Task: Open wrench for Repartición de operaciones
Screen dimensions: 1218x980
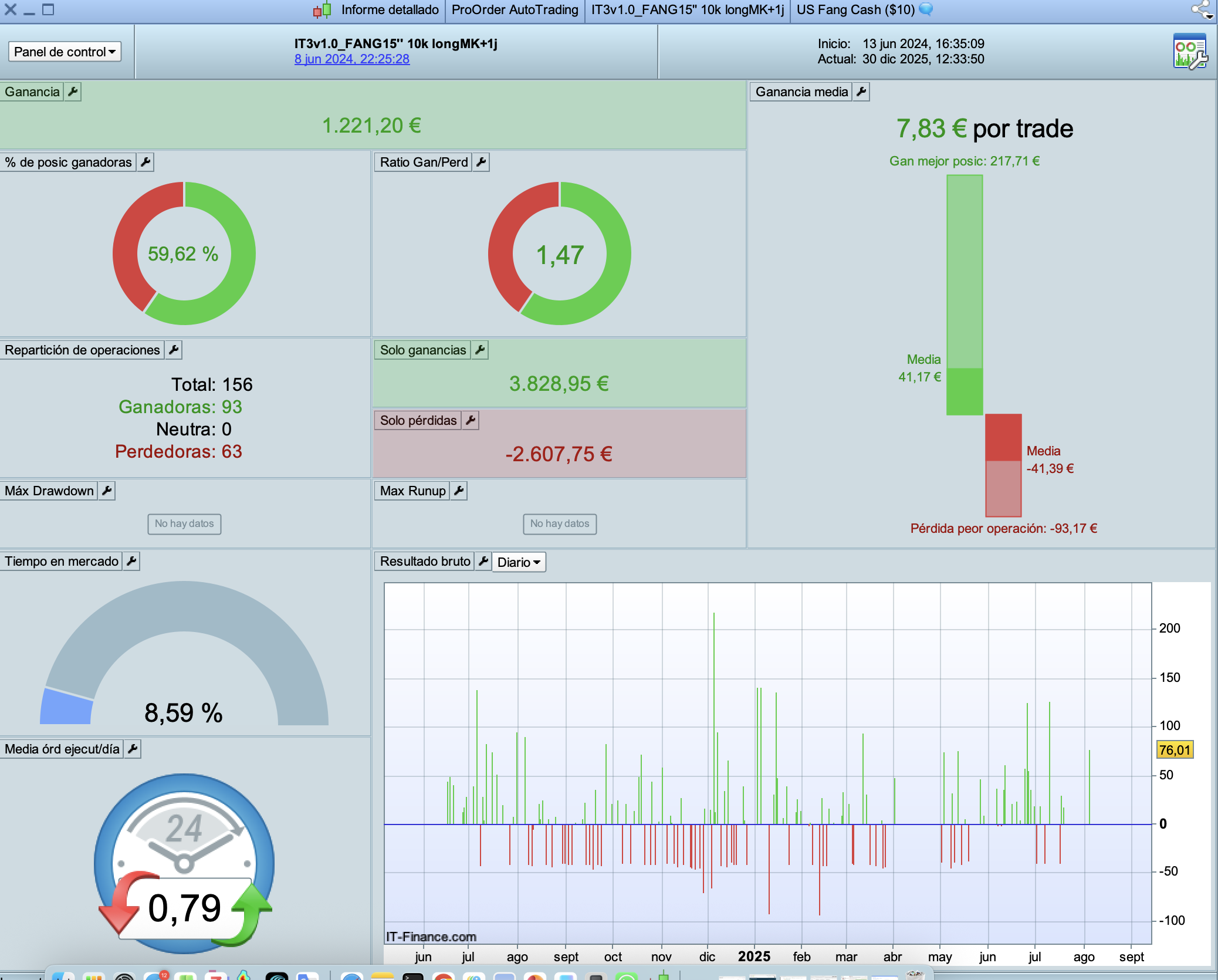Action: tap(174, 350)
